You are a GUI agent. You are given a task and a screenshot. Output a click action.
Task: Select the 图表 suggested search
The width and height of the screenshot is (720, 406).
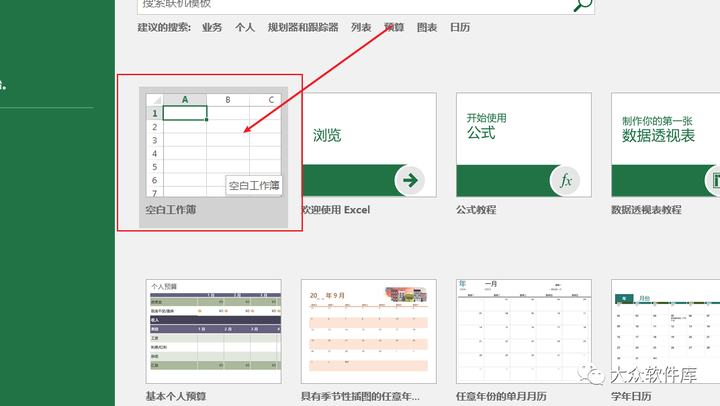coord(427,28)
